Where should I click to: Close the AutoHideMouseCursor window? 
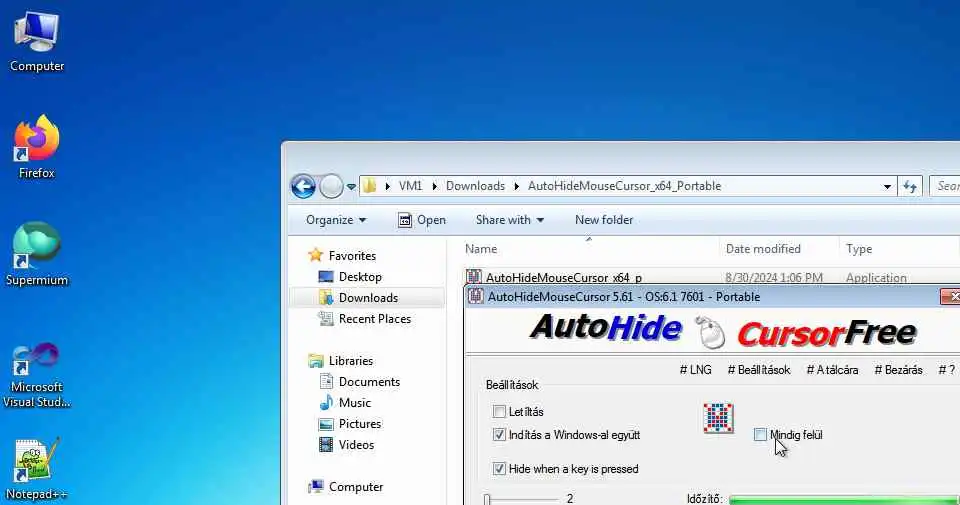951,296
